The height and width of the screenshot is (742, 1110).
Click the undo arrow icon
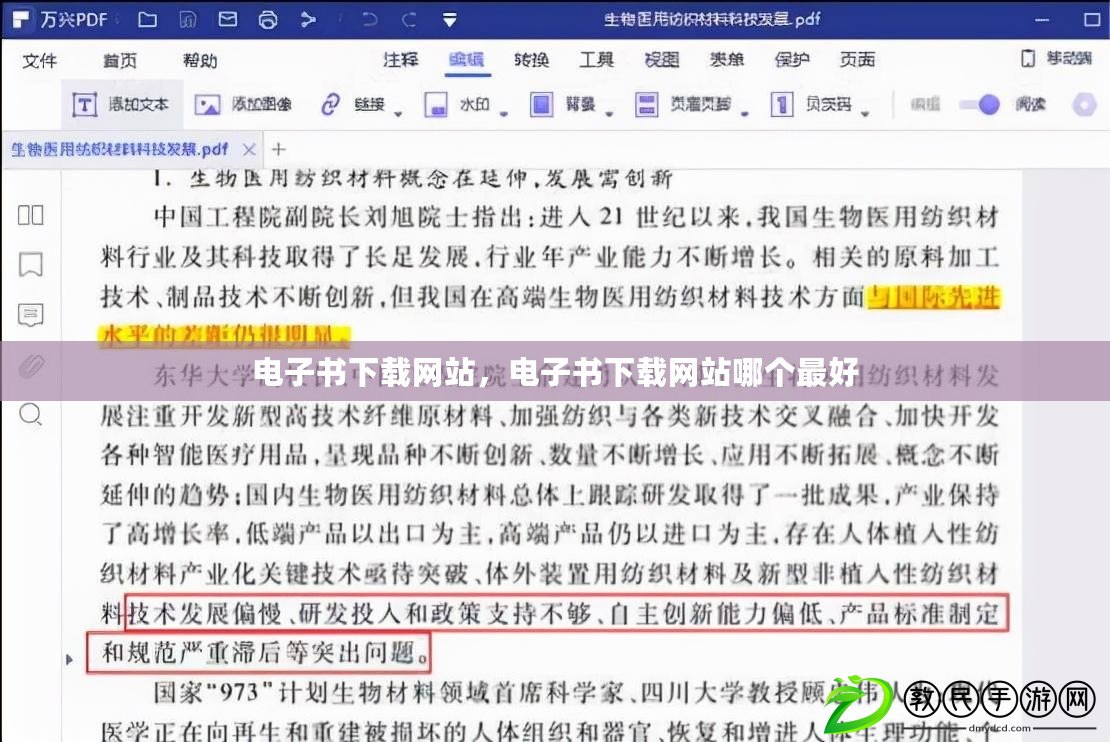pos(370,19)
